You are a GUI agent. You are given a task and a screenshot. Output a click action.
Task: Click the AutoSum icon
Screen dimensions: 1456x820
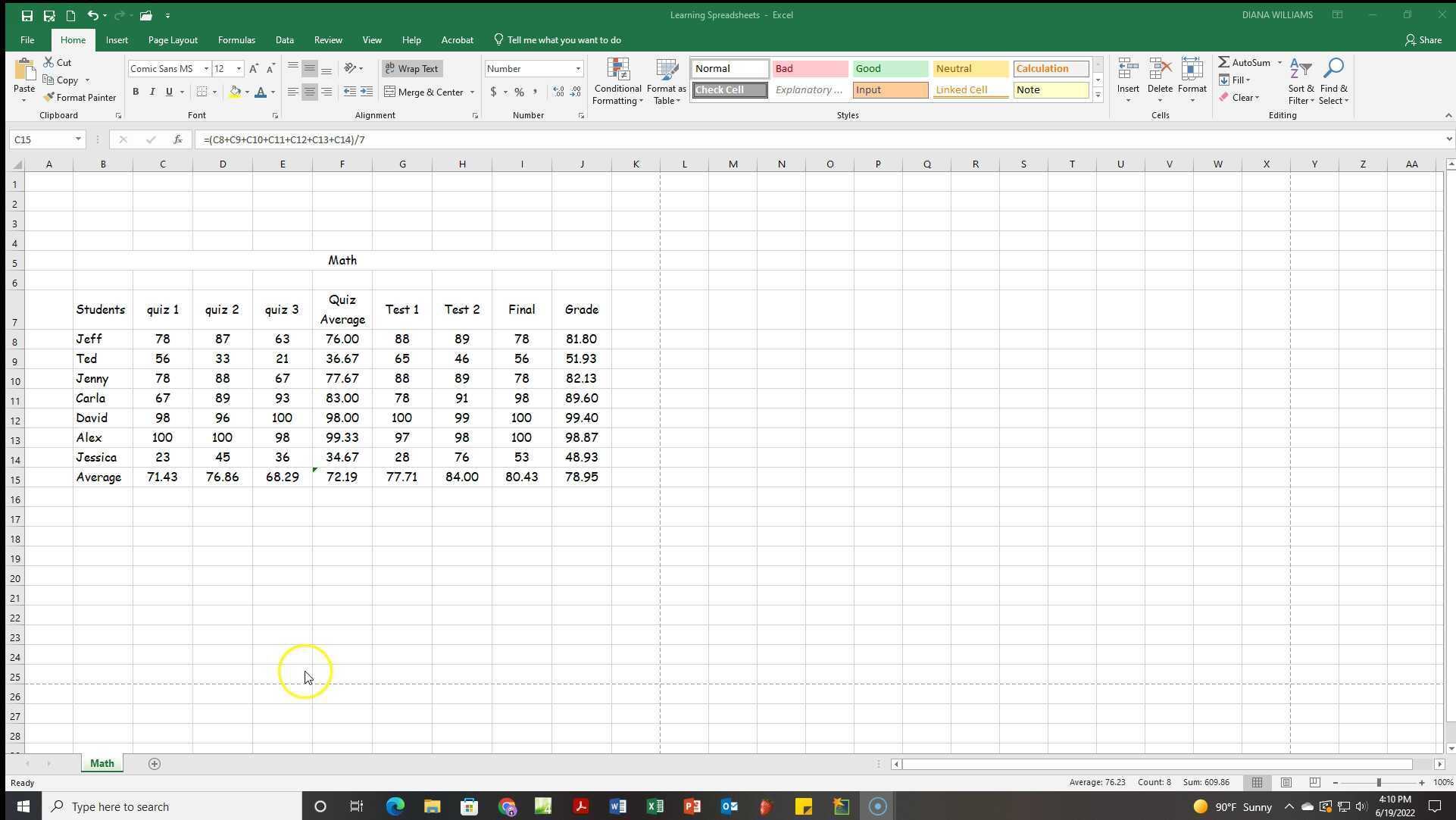point(1245,61)
